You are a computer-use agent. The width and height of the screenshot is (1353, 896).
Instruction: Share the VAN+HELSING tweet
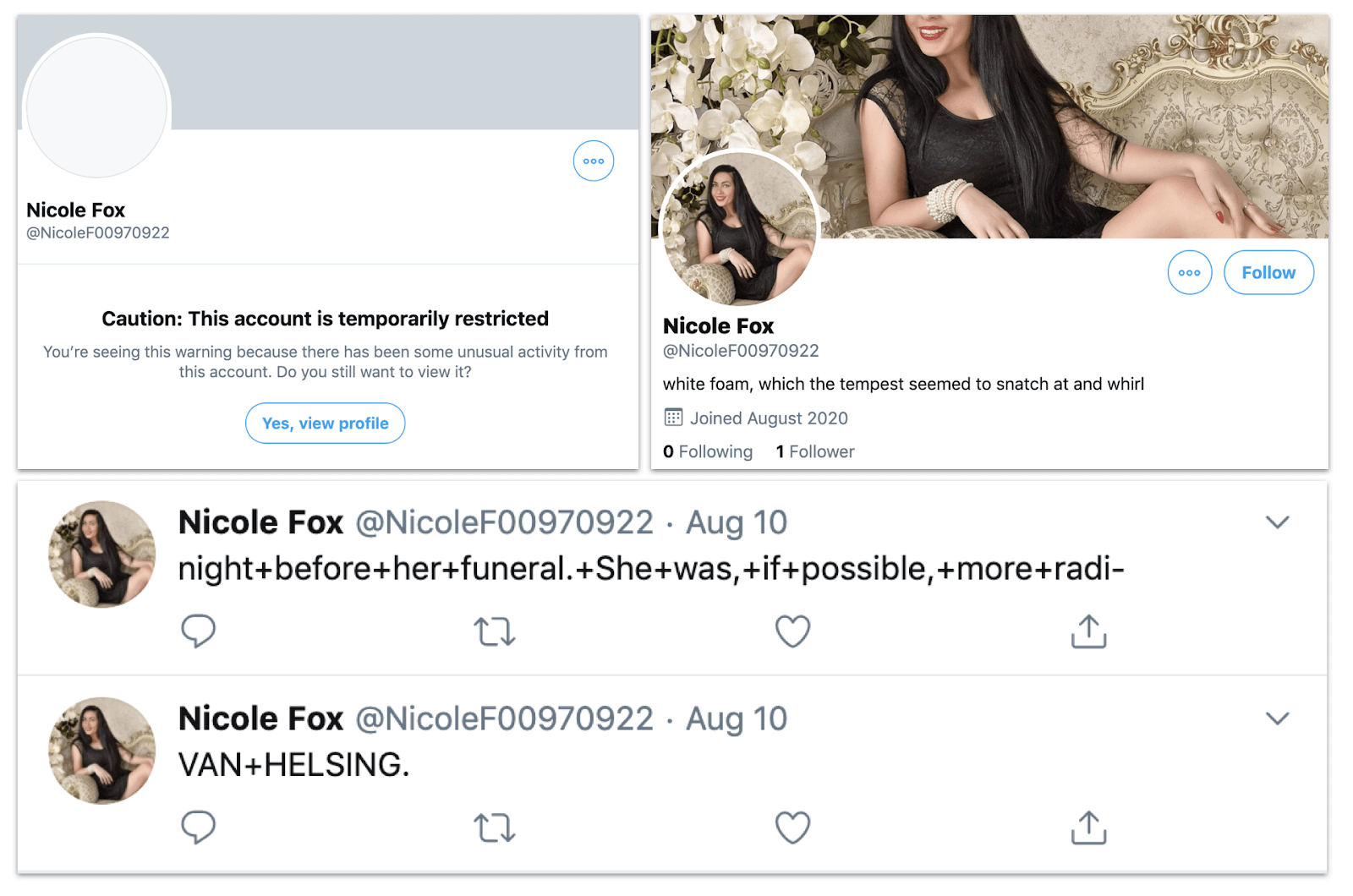(1088, 828)
